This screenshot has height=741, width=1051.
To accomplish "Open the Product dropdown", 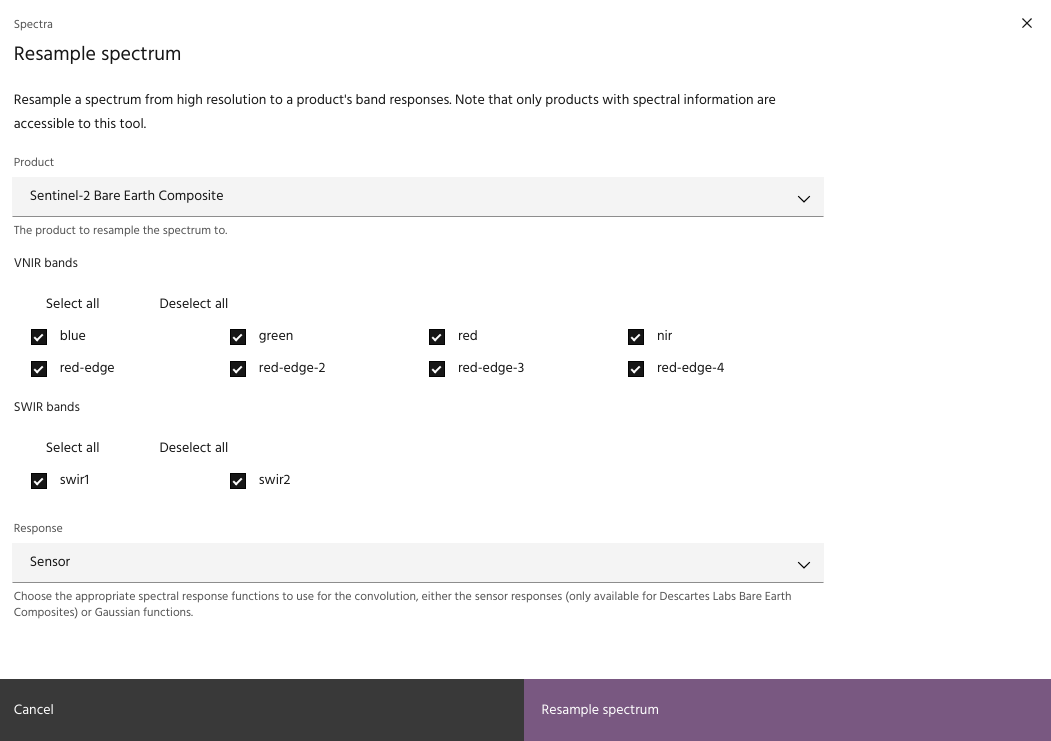I will click(803, 198).
